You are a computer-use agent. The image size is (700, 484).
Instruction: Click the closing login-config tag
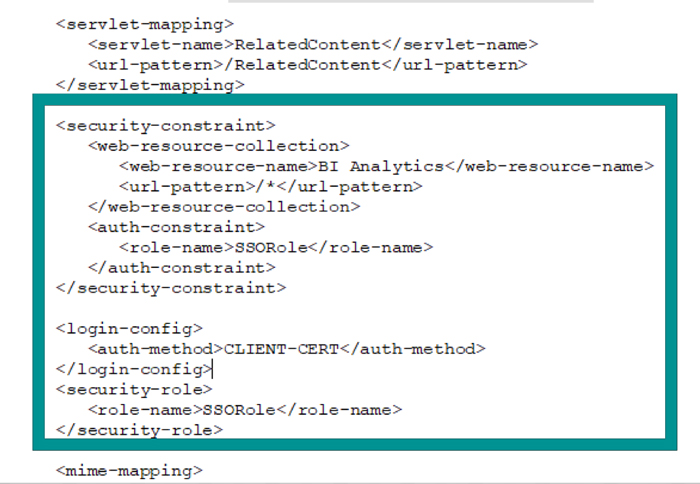(x=134, y=369)
